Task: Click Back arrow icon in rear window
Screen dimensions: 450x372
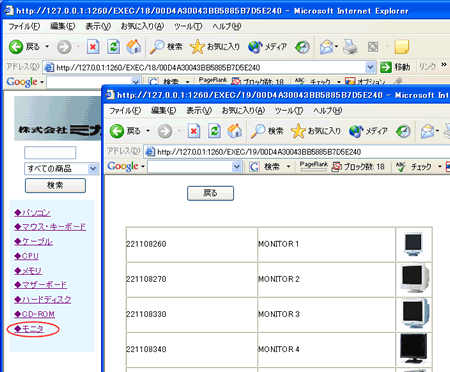Action: [x=16, y=47]
